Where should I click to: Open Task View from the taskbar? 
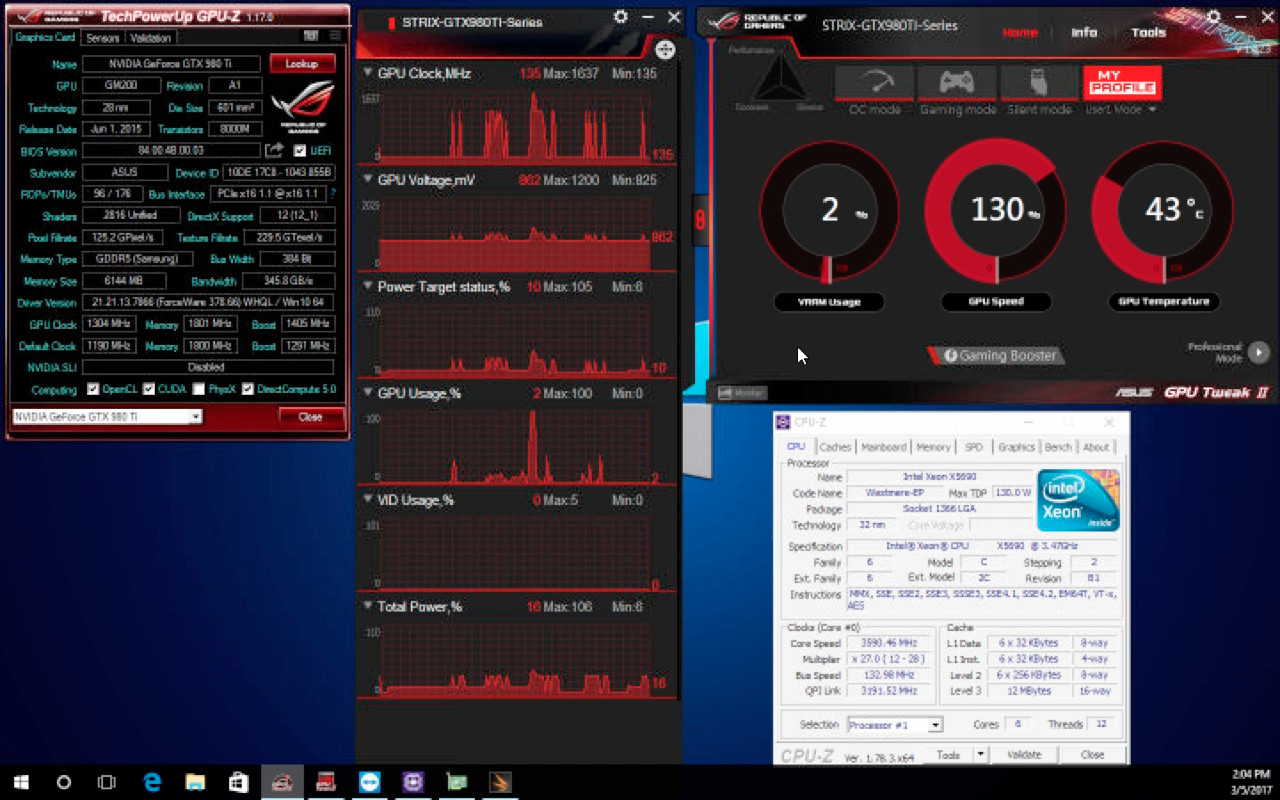click(107, 782)
